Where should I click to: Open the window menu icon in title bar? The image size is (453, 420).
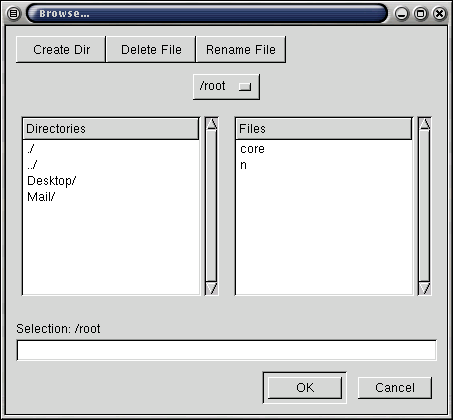pos(14,14)
